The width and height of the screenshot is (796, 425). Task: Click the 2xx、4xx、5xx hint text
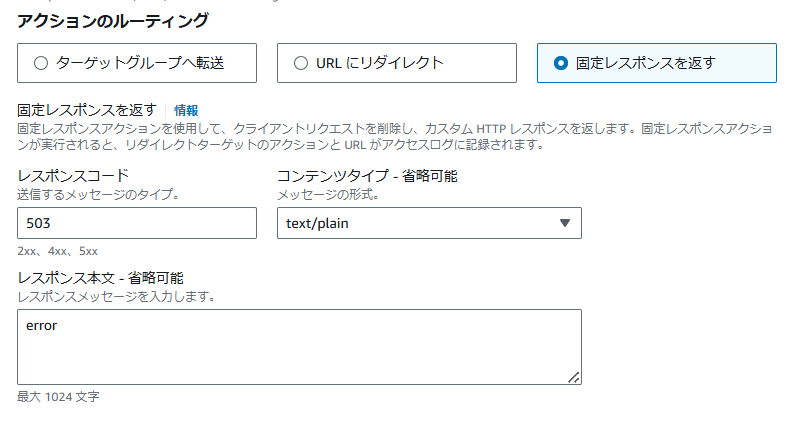click(57, 251)
